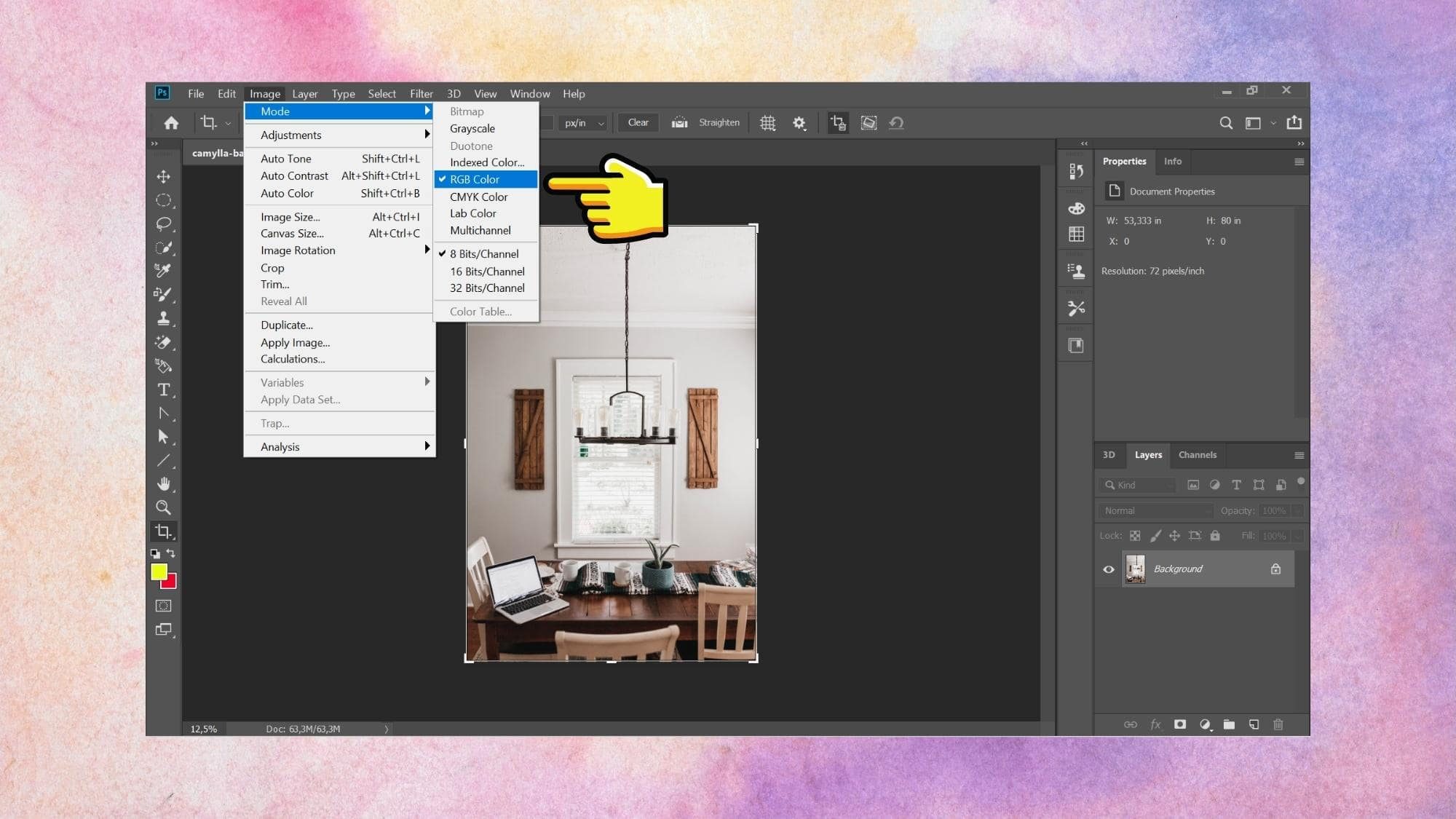
Task: Hide the Background layer
Action: pos(1108,569)
